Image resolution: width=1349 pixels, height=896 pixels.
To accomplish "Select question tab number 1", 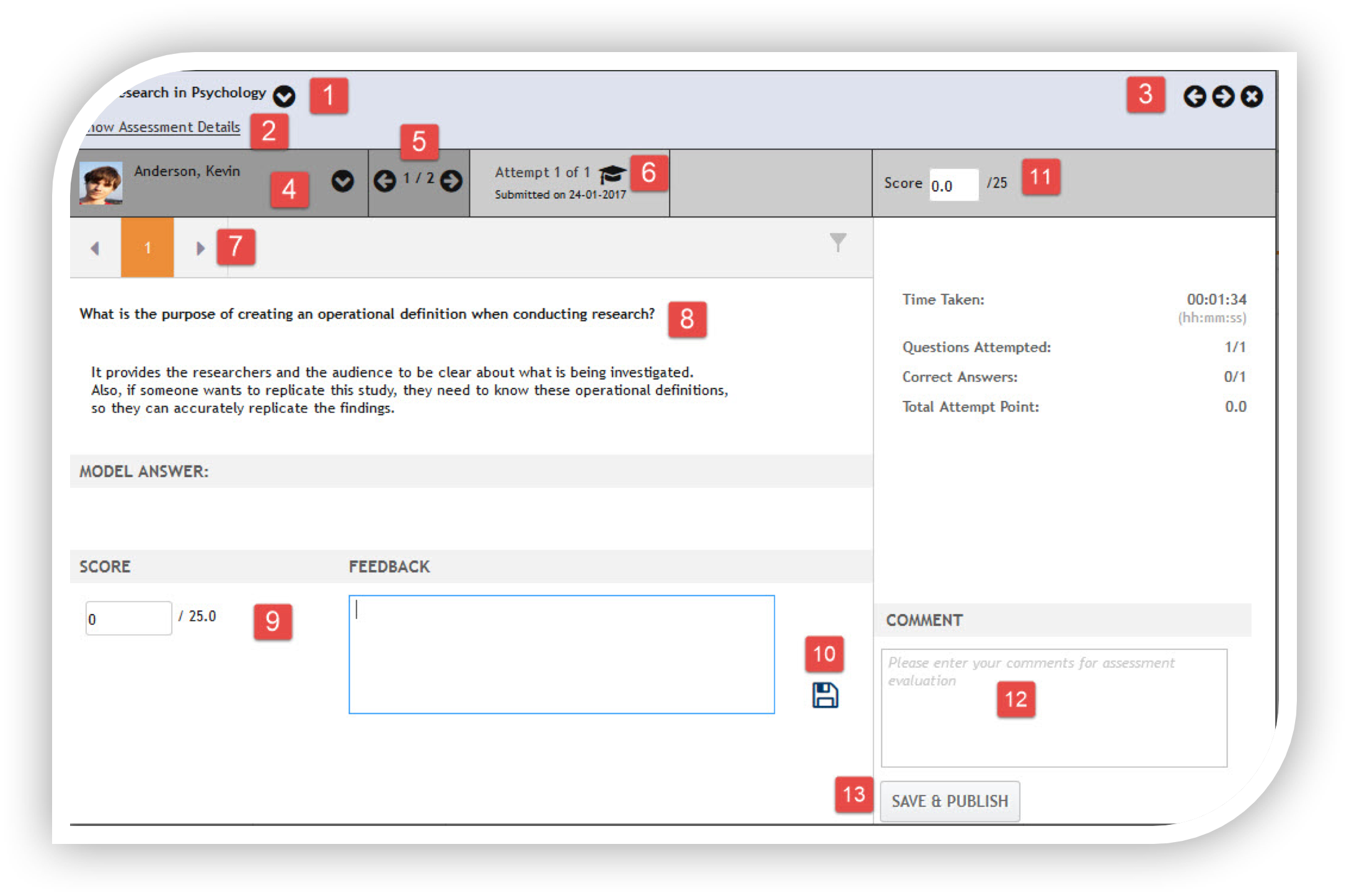I will point(148,248).
